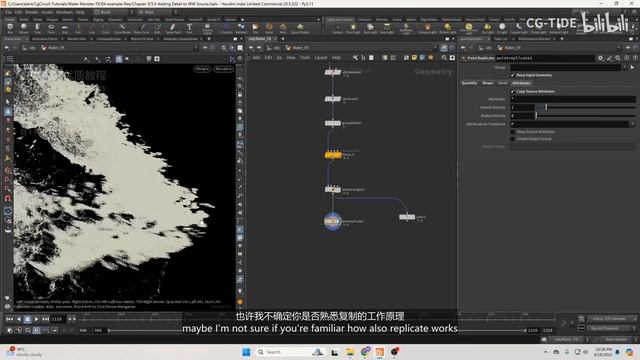Switch to the Performance Monitor tab
This screenshot has height=360, width=640.
[534, 39]
